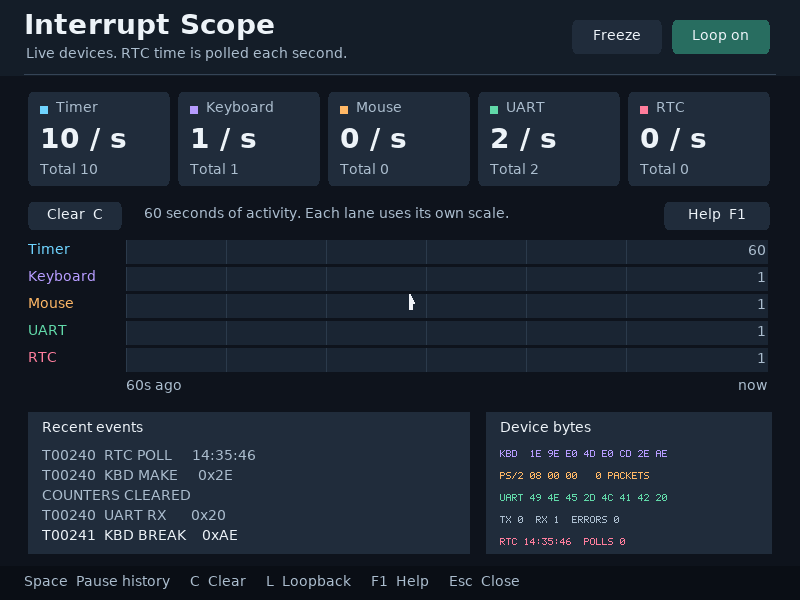Click the F1 Help hint in the footer

tap(400, 582)
